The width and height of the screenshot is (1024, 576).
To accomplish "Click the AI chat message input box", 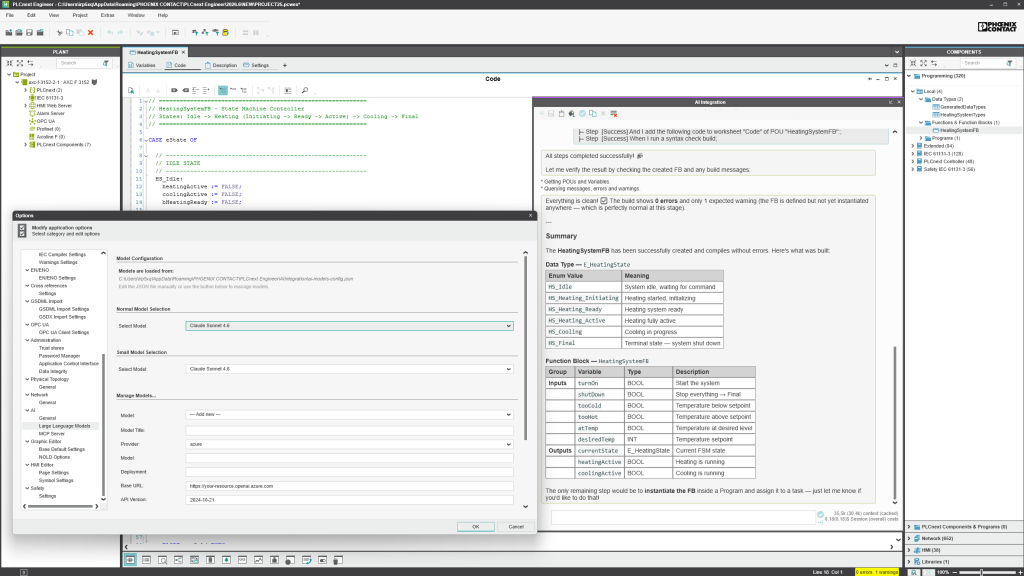I will (683, 517).
